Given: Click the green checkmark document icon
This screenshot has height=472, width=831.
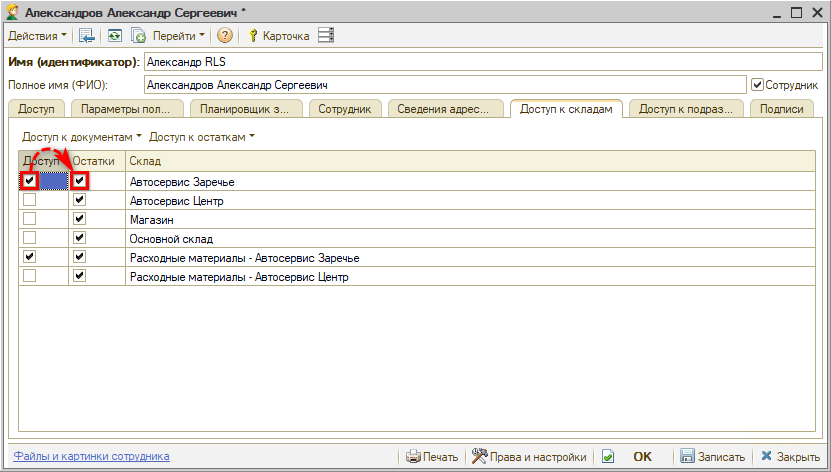Looking at the screenshot, I should 607,457.
